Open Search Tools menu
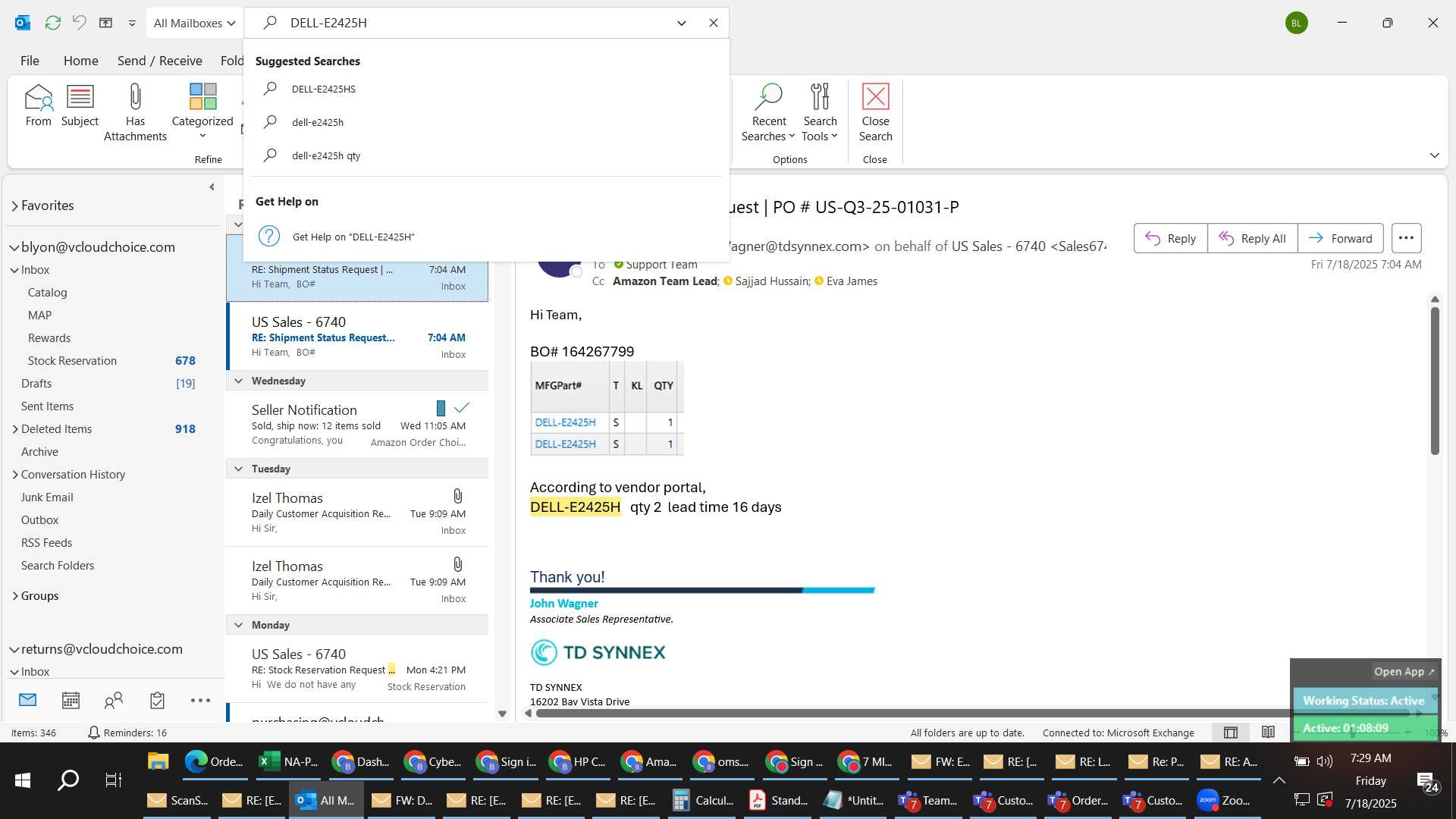Screen dimensions: 1456x819 tap(820, 112)
